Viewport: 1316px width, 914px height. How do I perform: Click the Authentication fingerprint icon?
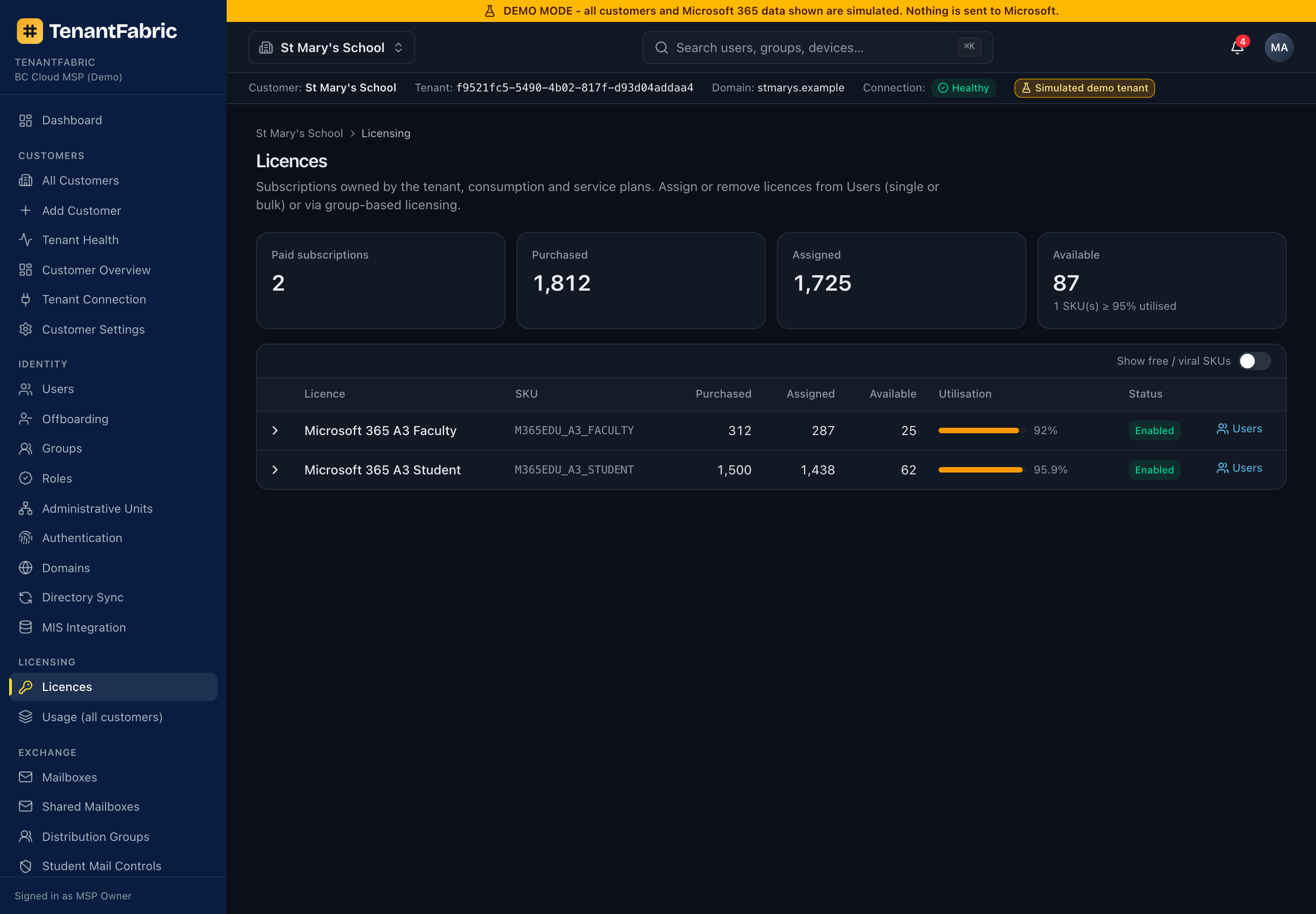click(x=25, y=538)
